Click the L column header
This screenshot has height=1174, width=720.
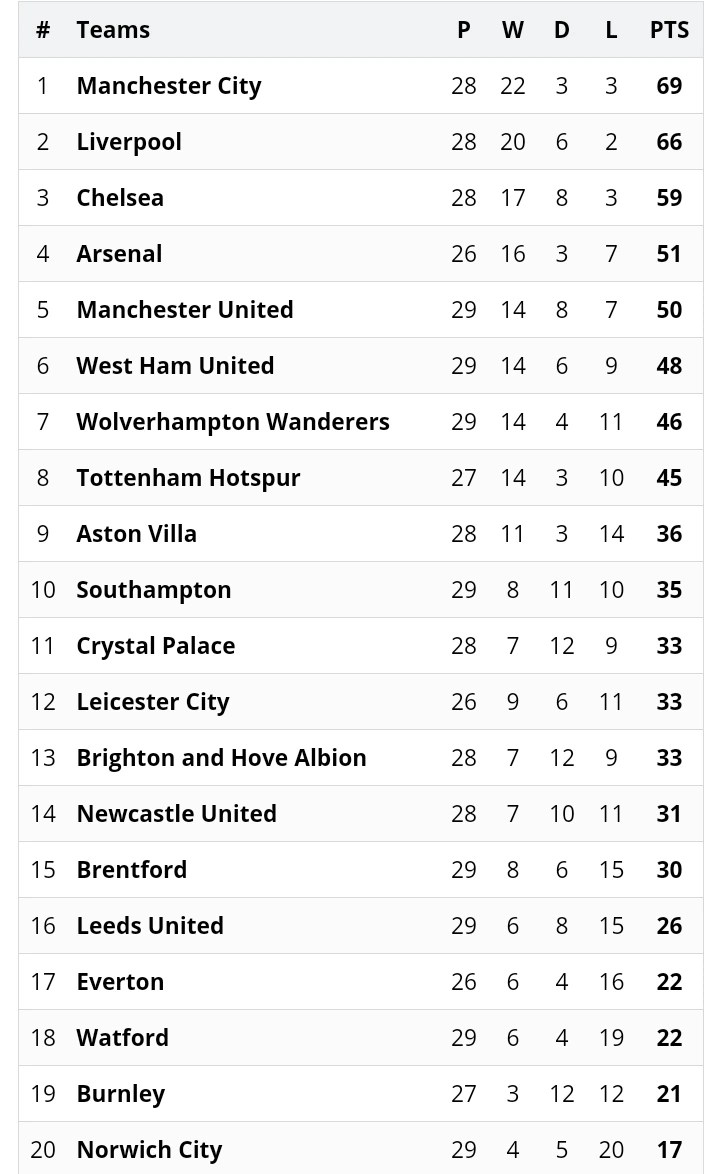[x=611, y=30]
